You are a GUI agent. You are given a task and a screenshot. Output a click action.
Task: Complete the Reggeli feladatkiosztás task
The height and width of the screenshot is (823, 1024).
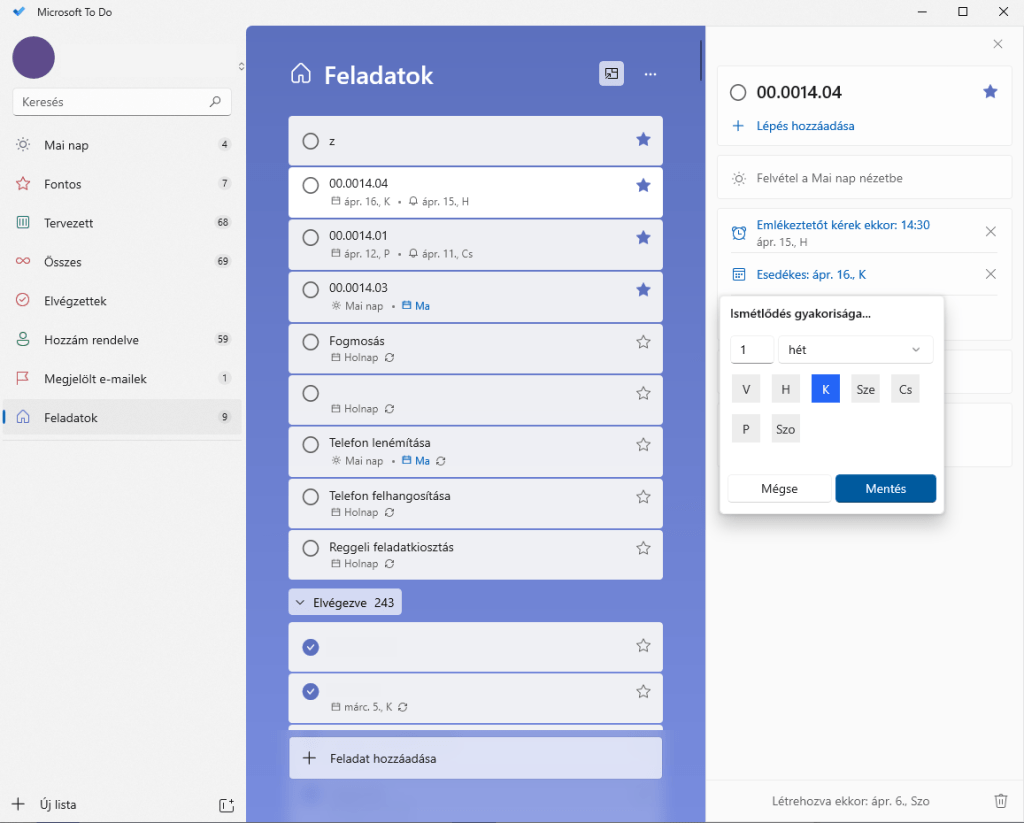tap(310, 549)
